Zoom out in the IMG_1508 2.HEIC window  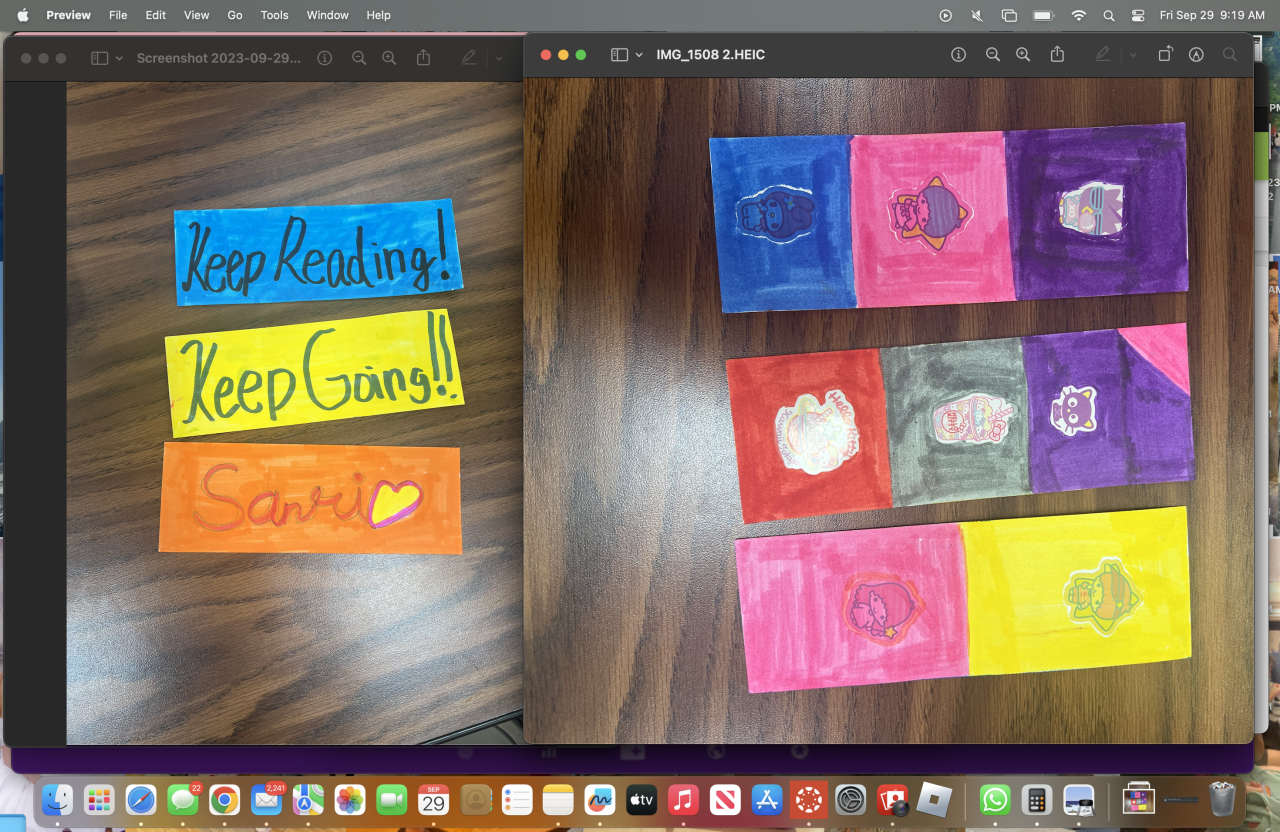992,55
